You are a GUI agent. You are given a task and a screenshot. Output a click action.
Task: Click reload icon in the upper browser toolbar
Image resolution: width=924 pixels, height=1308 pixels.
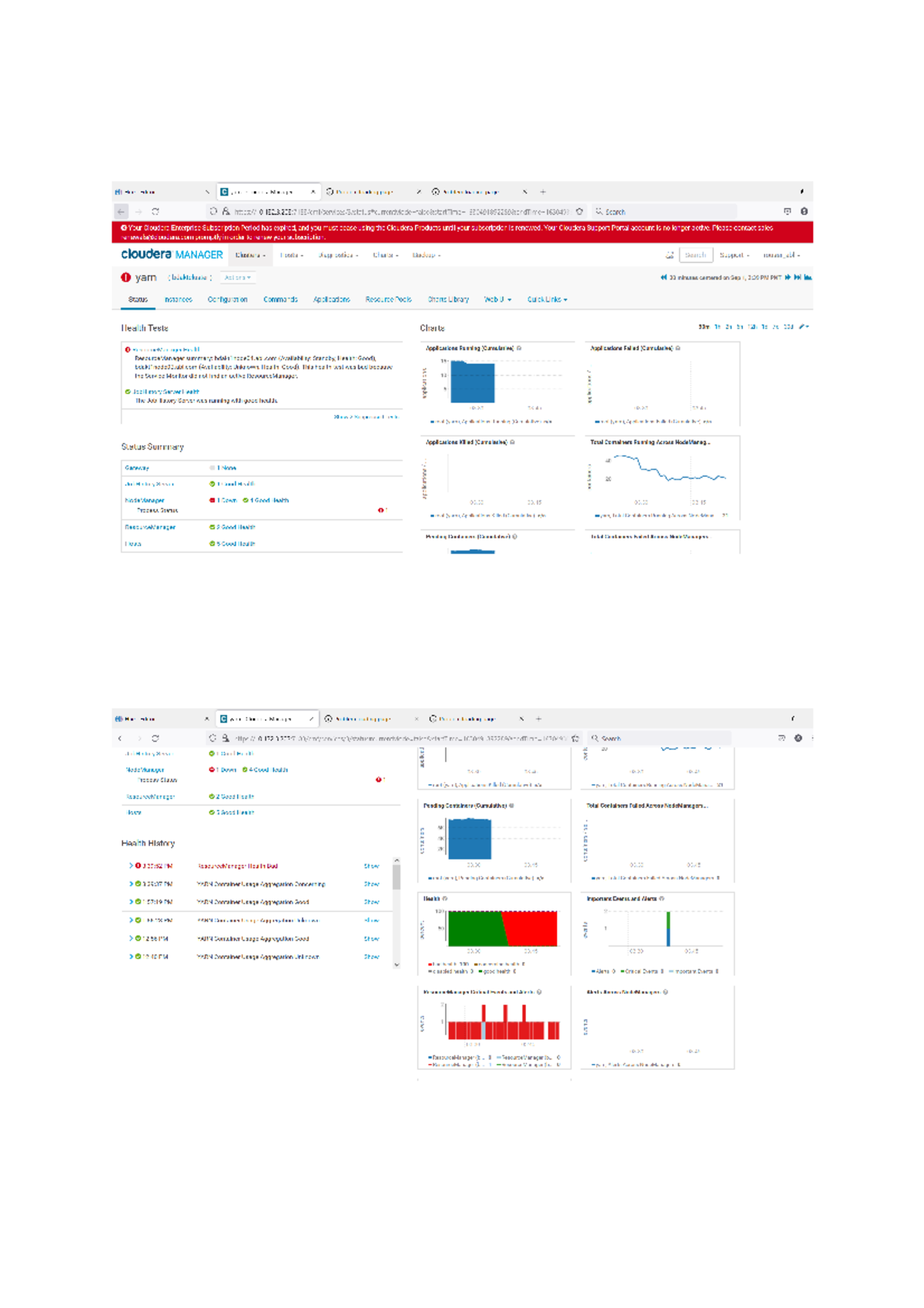[156, 212]
